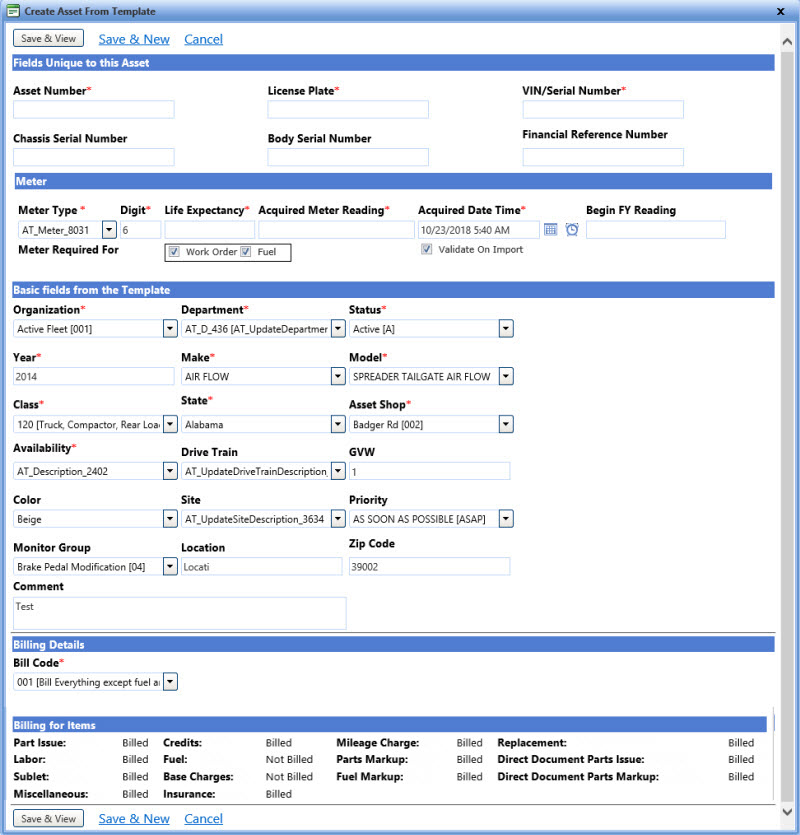The height and width of the screenshot is (835, 800).
Task: Toggle the Fuel meter requirement checkbox
Action: (246, 252)
